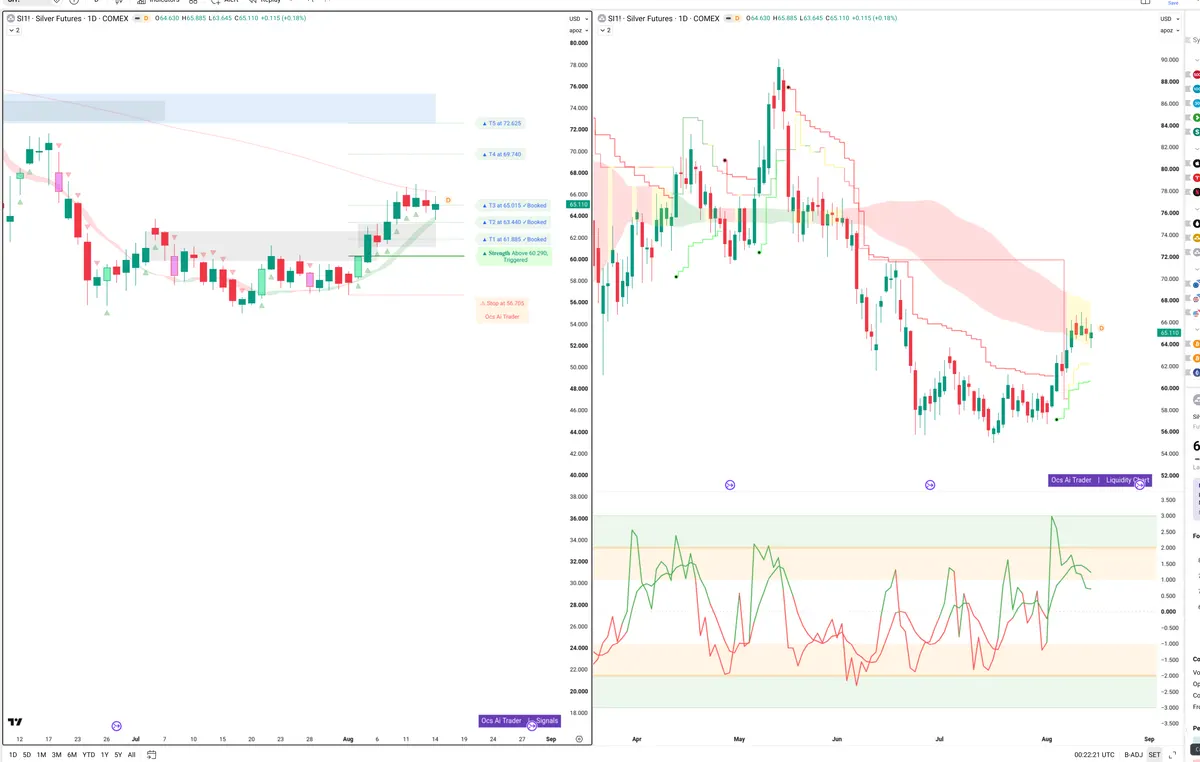The width and height of the screenshot is (1200, 762).
Task: Toggle B-ADJ back adjustment
Action: [1133, 755]
